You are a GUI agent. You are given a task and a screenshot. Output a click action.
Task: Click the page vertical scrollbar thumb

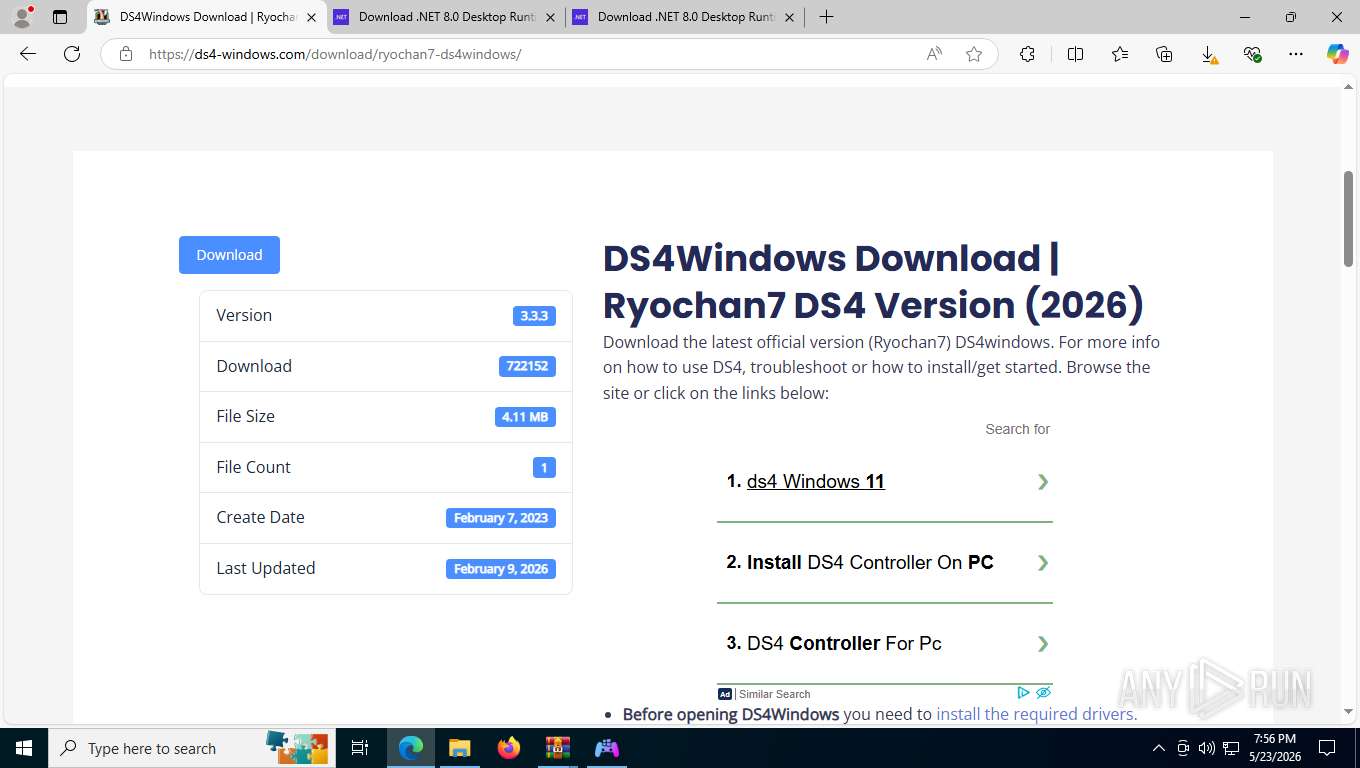pos(1349,218)
